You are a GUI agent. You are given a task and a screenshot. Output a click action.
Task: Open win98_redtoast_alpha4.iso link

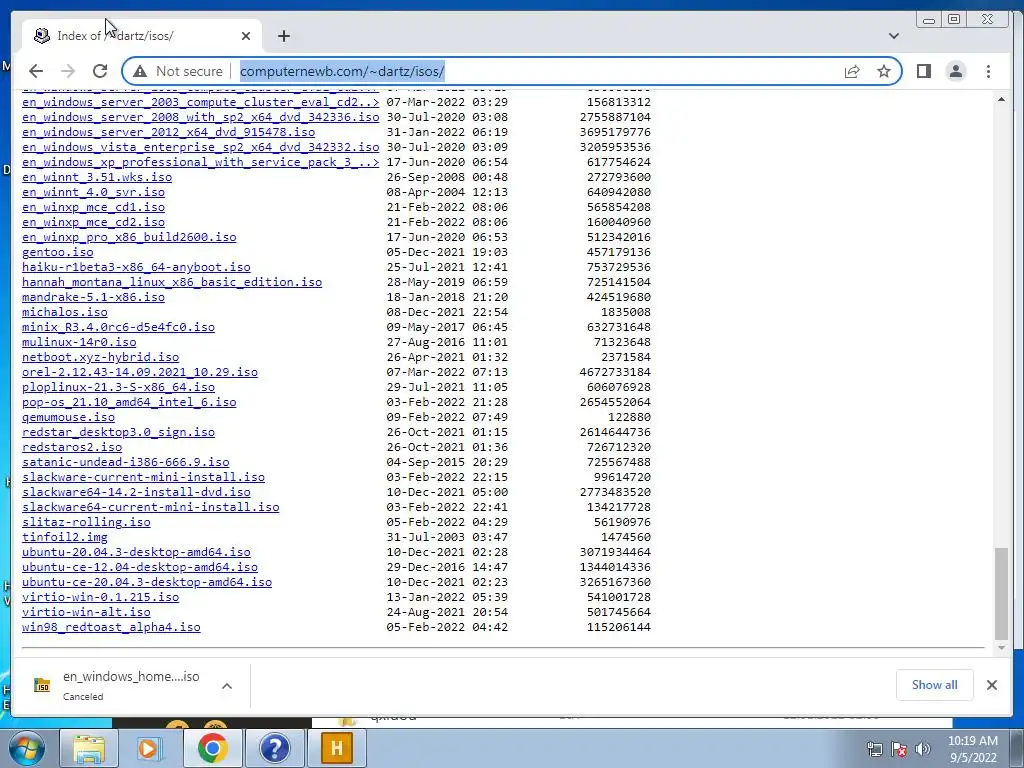(x=111, y=628)
